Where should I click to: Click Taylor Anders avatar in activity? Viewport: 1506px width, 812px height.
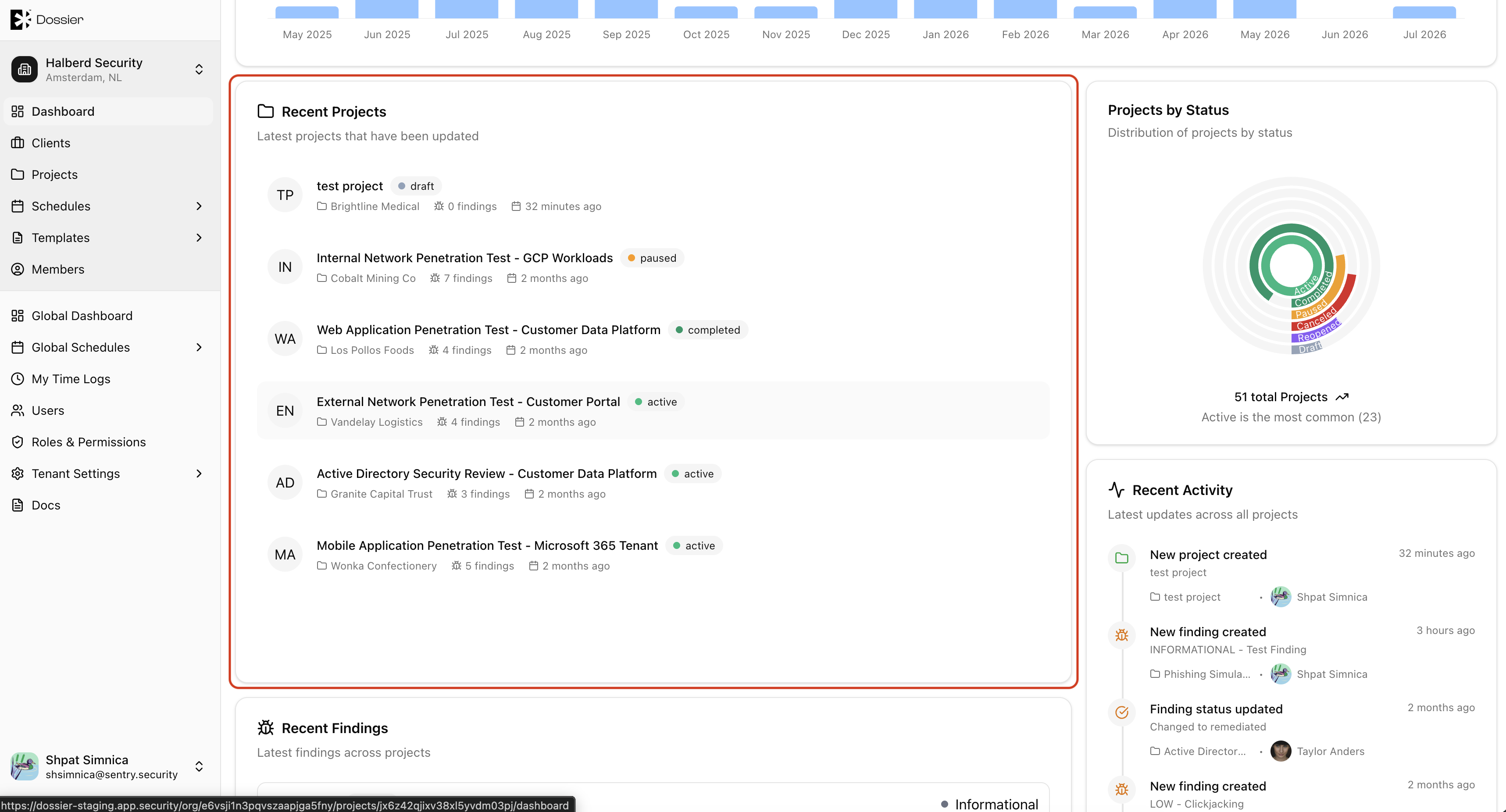pos(1280,751)
